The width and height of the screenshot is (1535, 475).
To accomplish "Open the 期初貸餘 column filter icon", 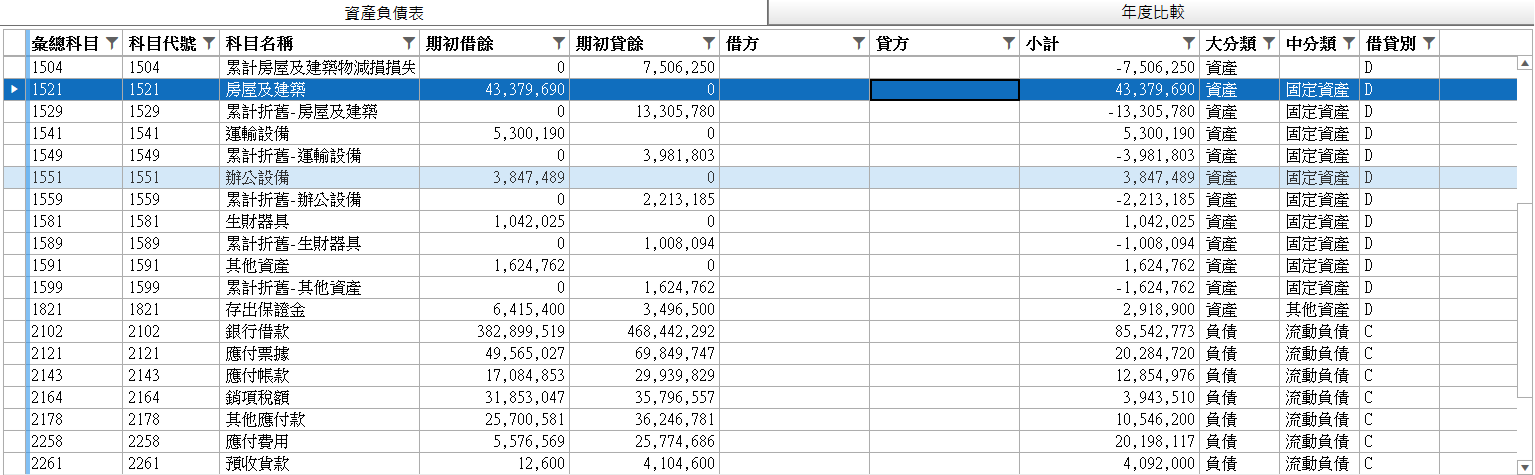I will click(x=709, y=43).
